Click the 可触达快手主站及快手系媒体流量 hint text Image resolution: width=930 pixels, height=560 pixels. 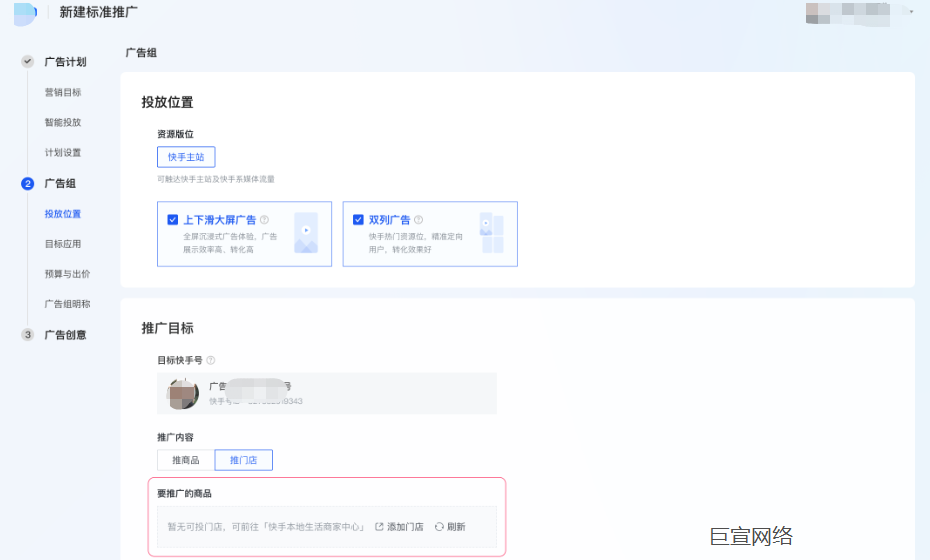click(x=216, y=179)
